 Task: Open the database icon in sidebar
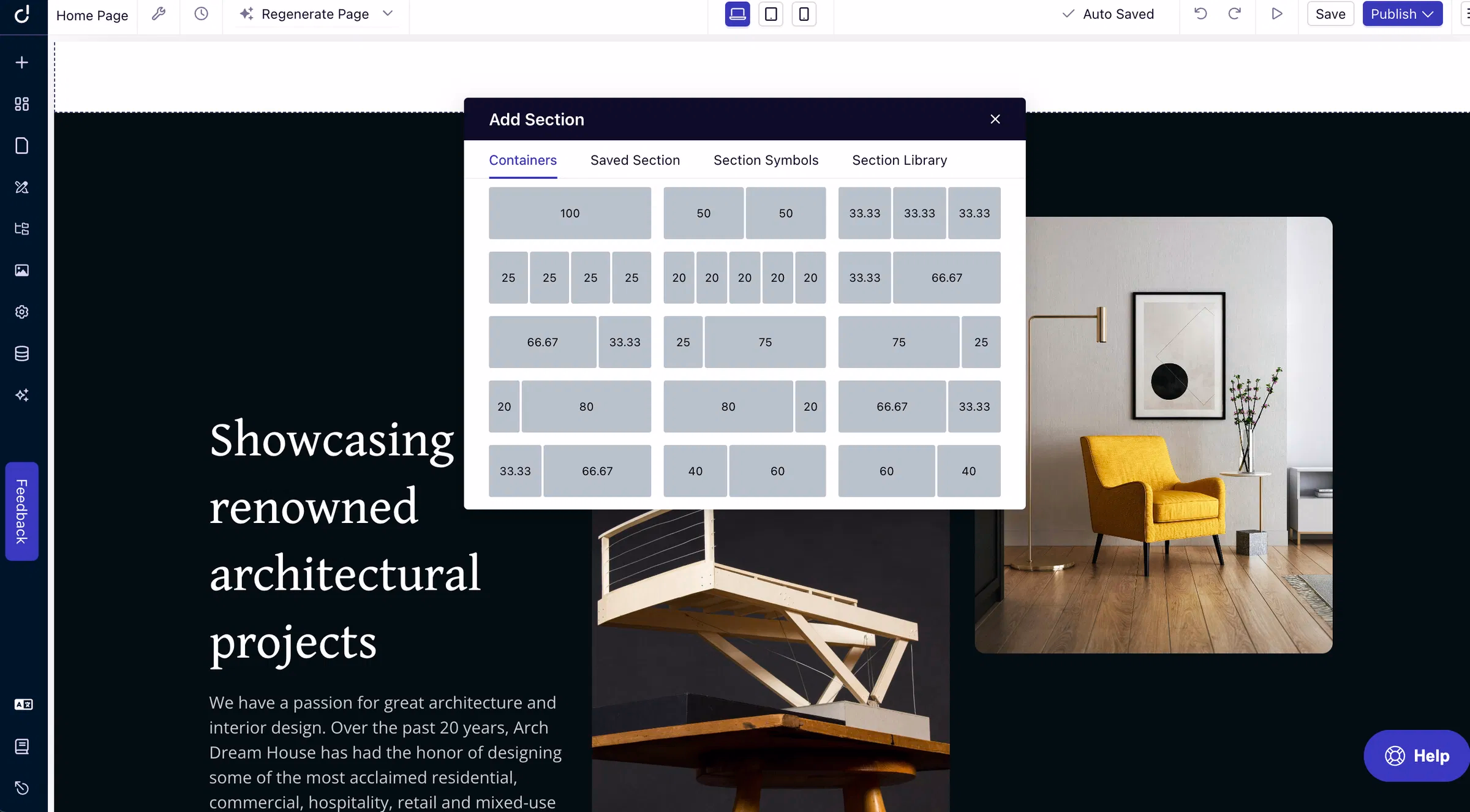point(21,353)
